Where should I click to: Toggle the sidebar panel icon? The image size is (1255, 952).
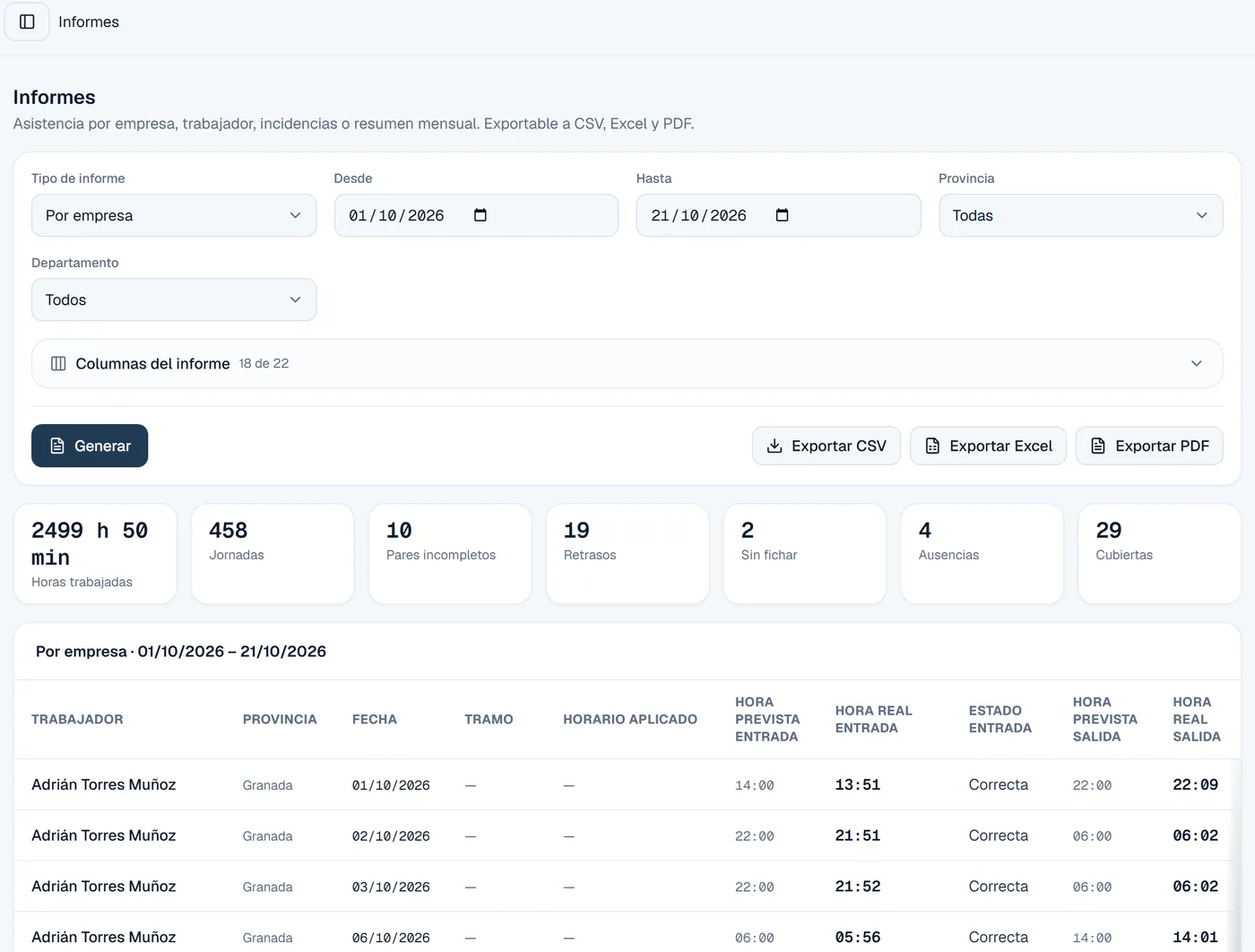tap(27, 22)
